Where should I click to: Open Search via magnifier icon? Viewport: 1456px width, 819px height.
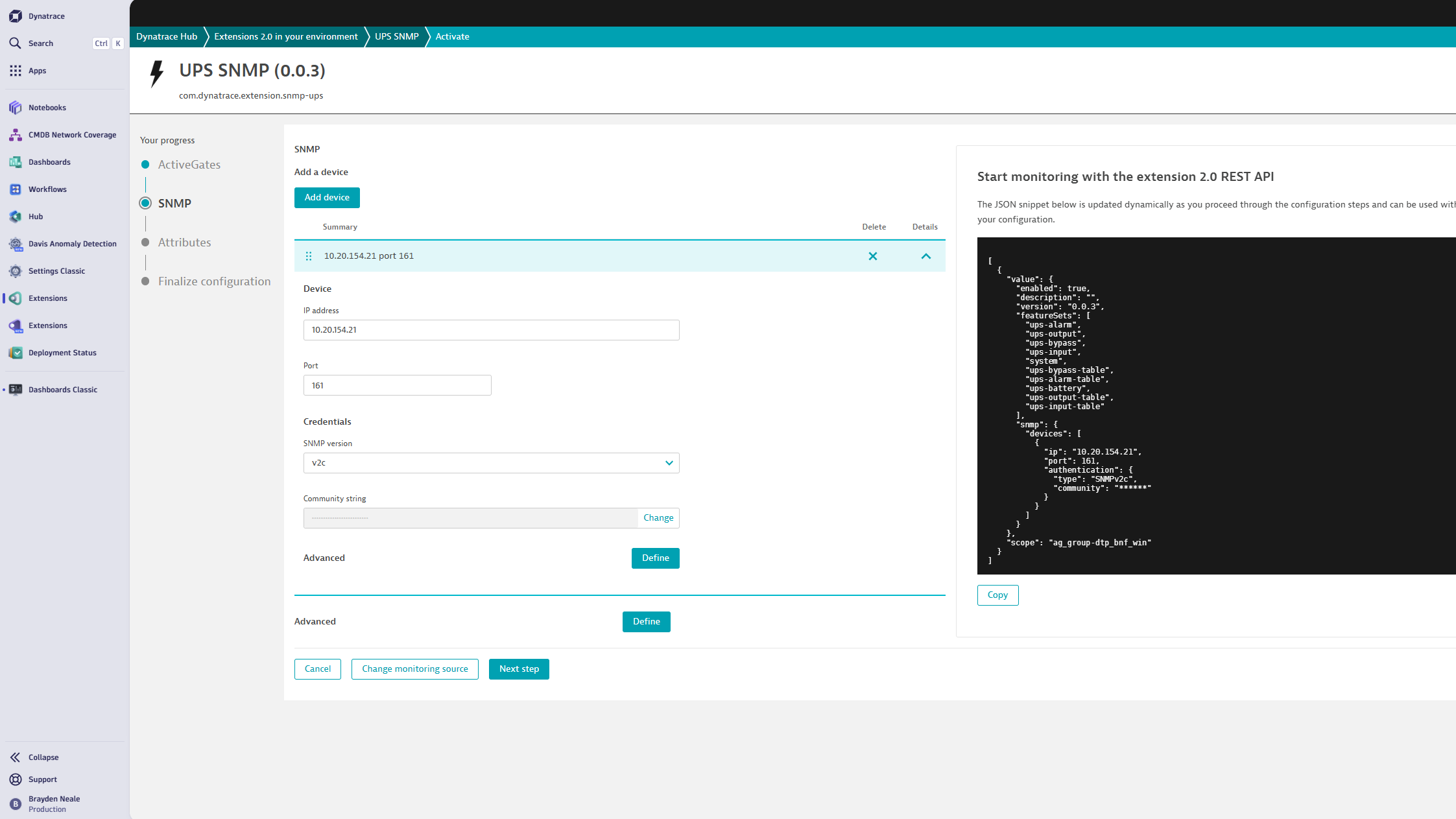point(16,43)
